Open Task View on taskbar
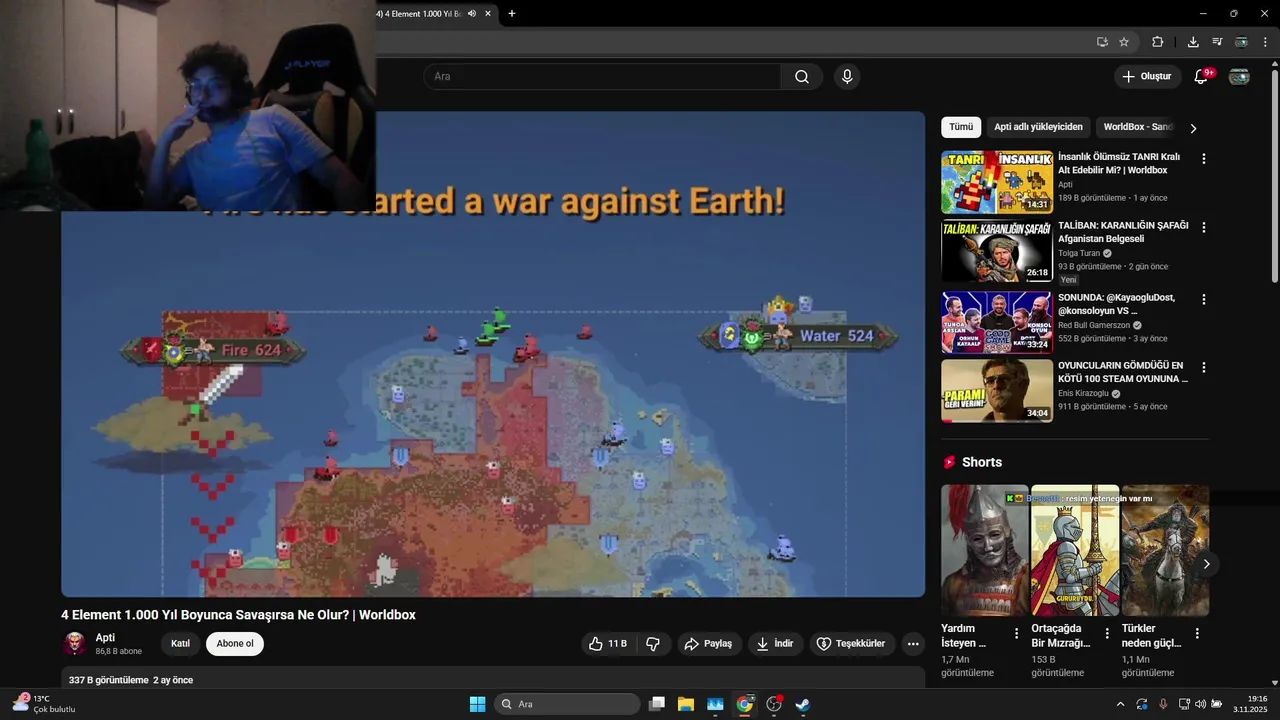 657,704
